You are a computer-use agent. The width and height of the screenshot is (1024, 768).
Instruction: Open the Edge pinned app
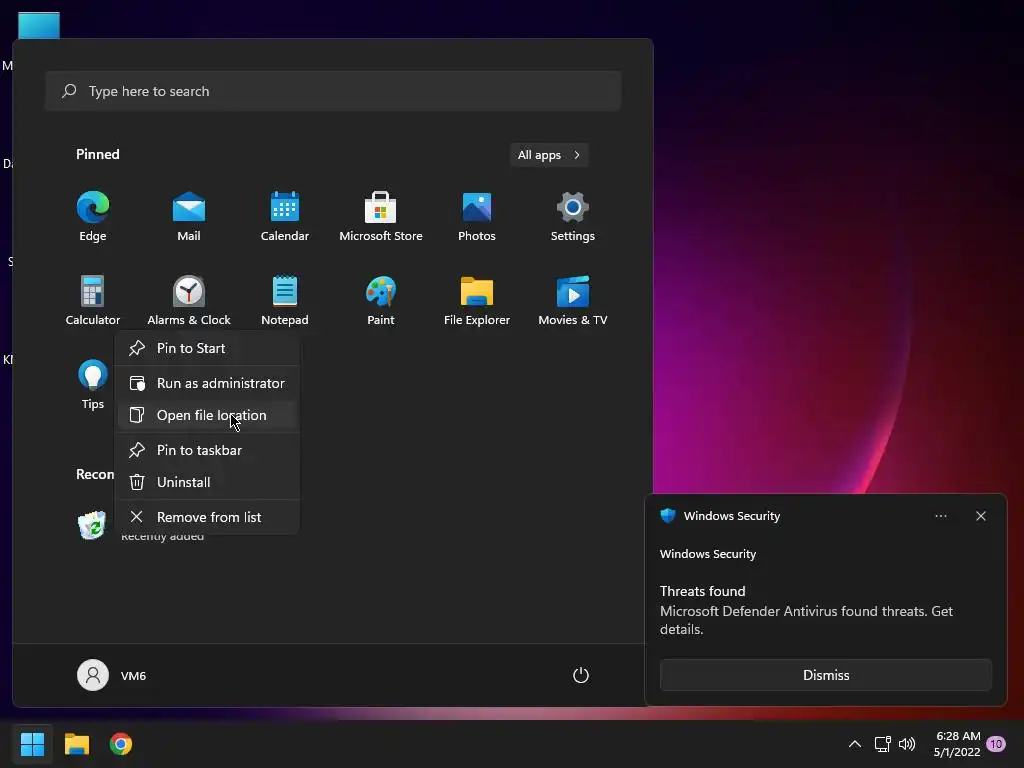point(93,216)
